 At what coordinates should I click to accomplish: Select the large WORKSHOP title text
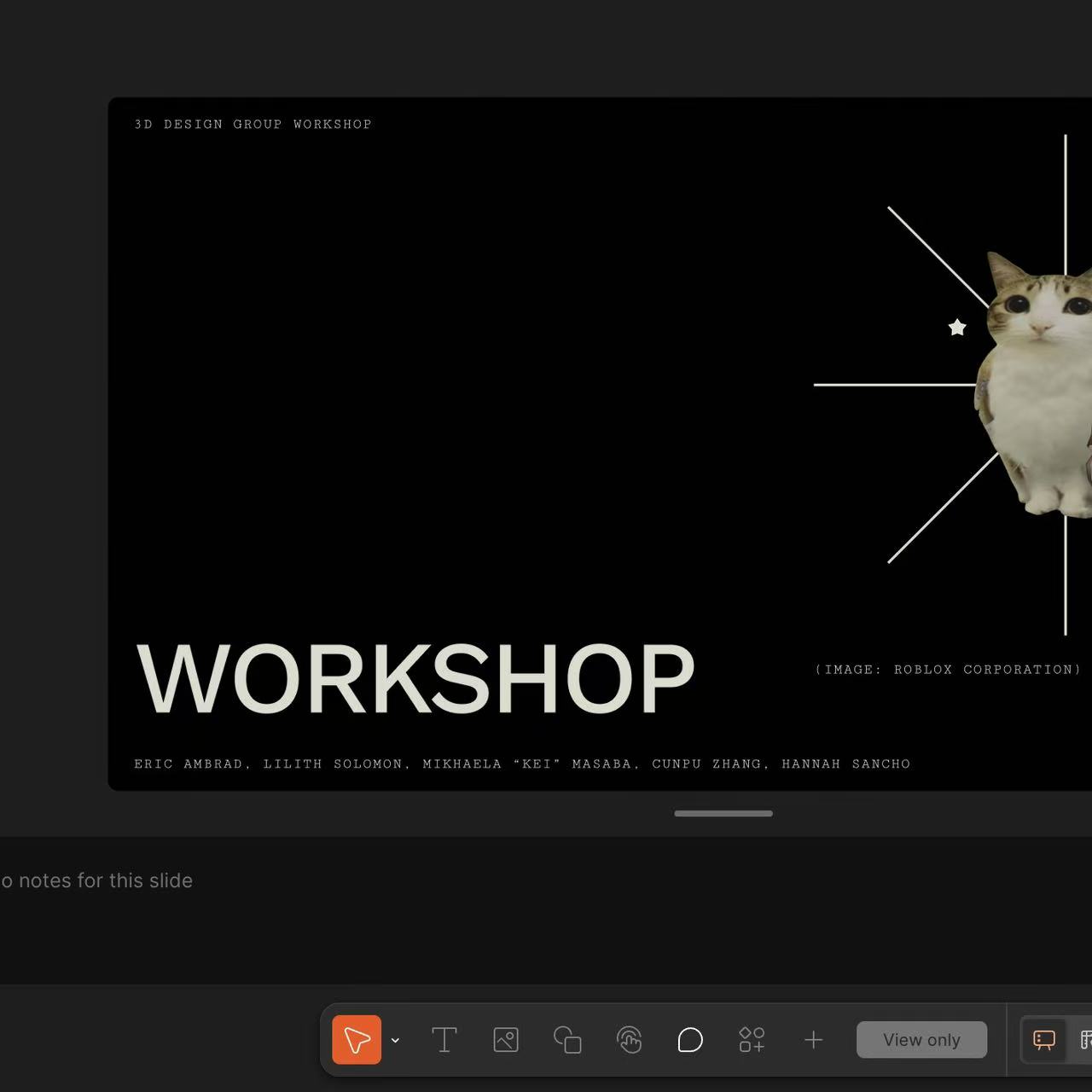[x=415, y=679]
